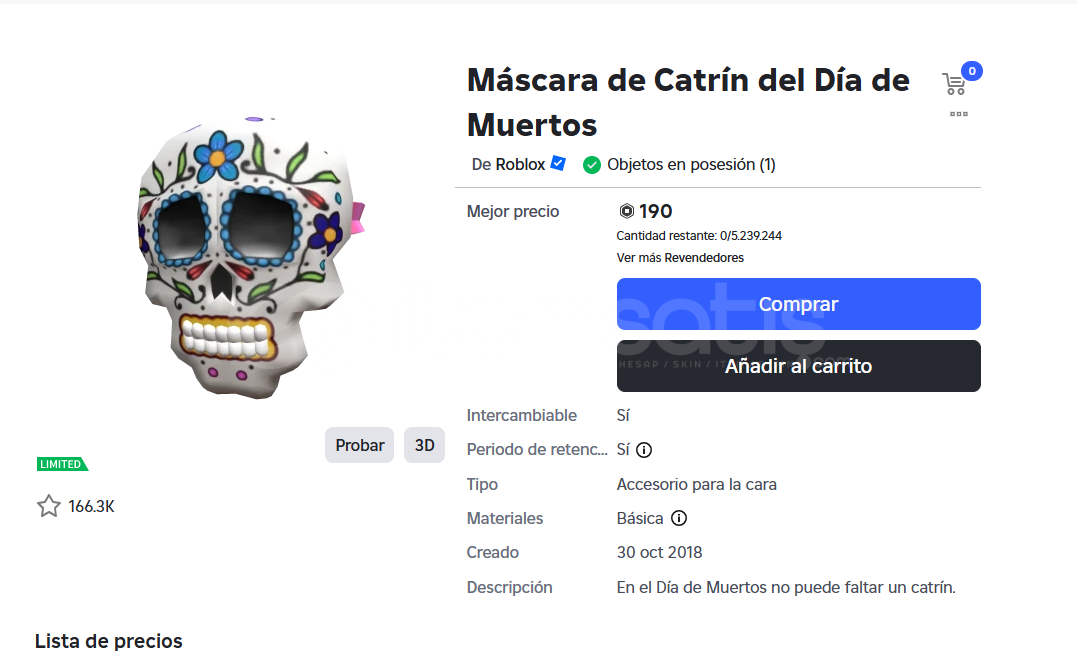Click Añadir al carrito button

798,366
